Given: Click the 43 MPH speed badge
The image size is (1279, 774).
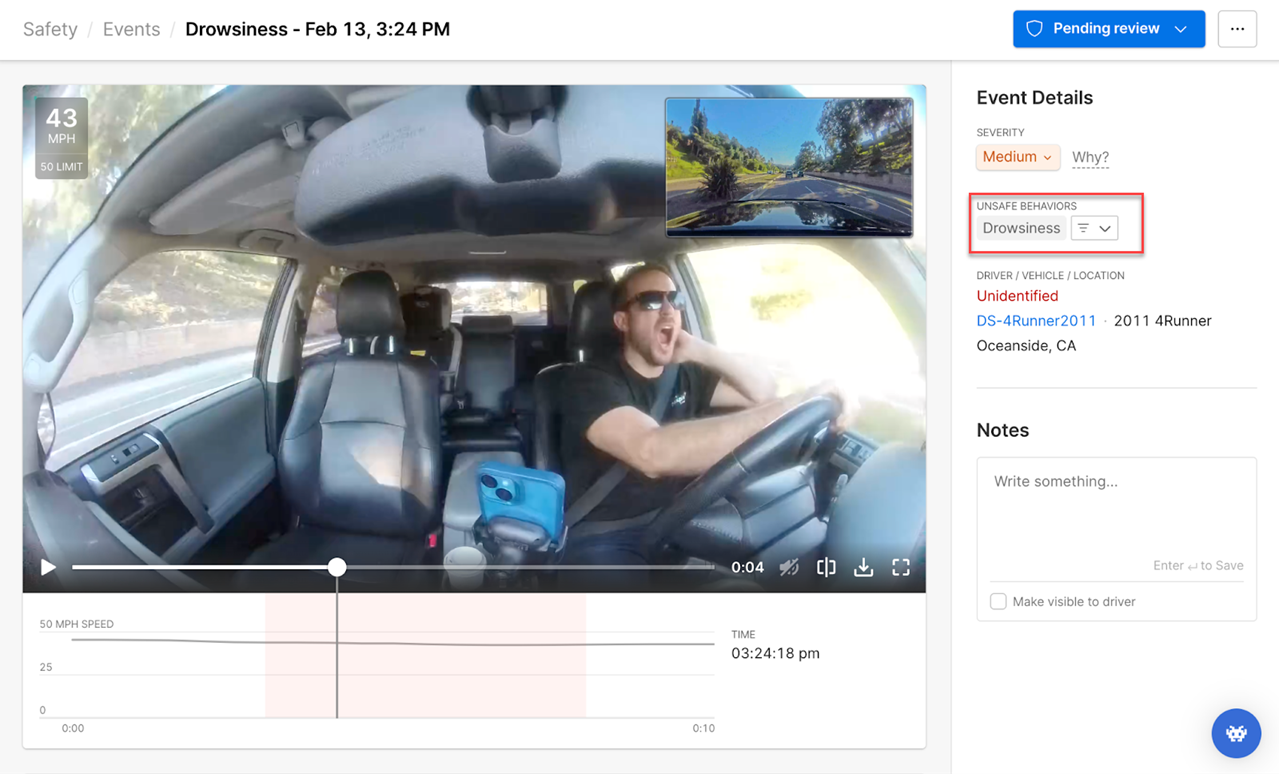Looking at the screenshot, I should click(61, 138).
